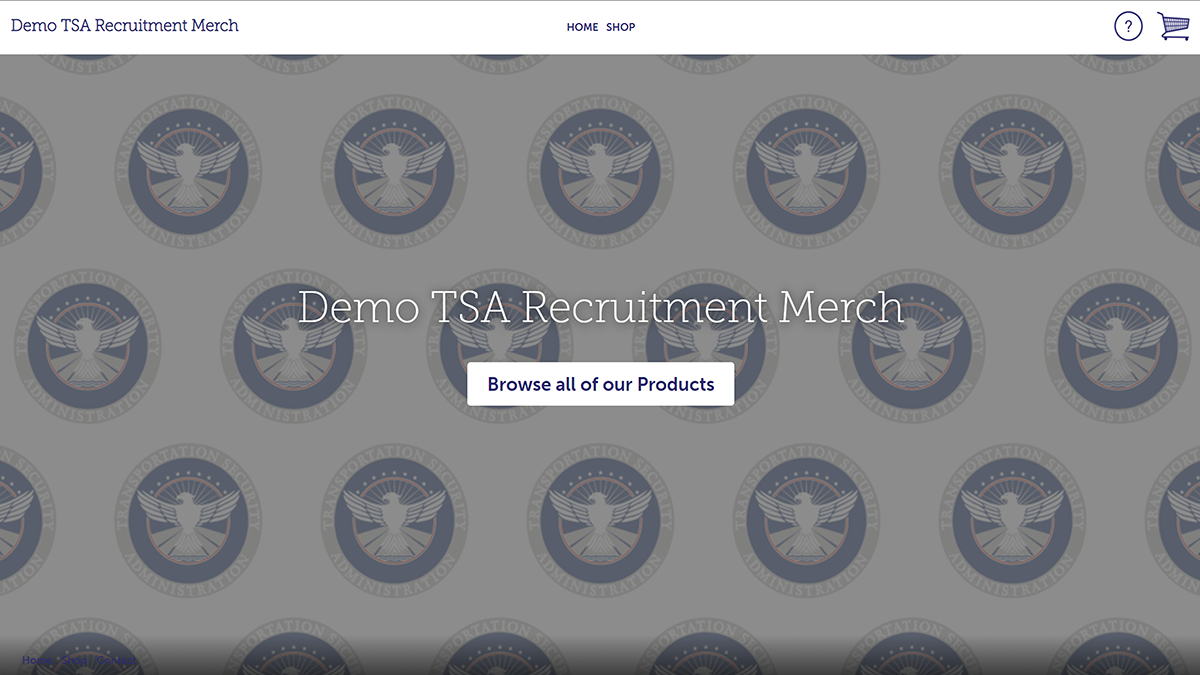Click the blank header area between site title and HOME
Image resolution: width=1200 pixels, height=675 pixels.
click(402, 27)
